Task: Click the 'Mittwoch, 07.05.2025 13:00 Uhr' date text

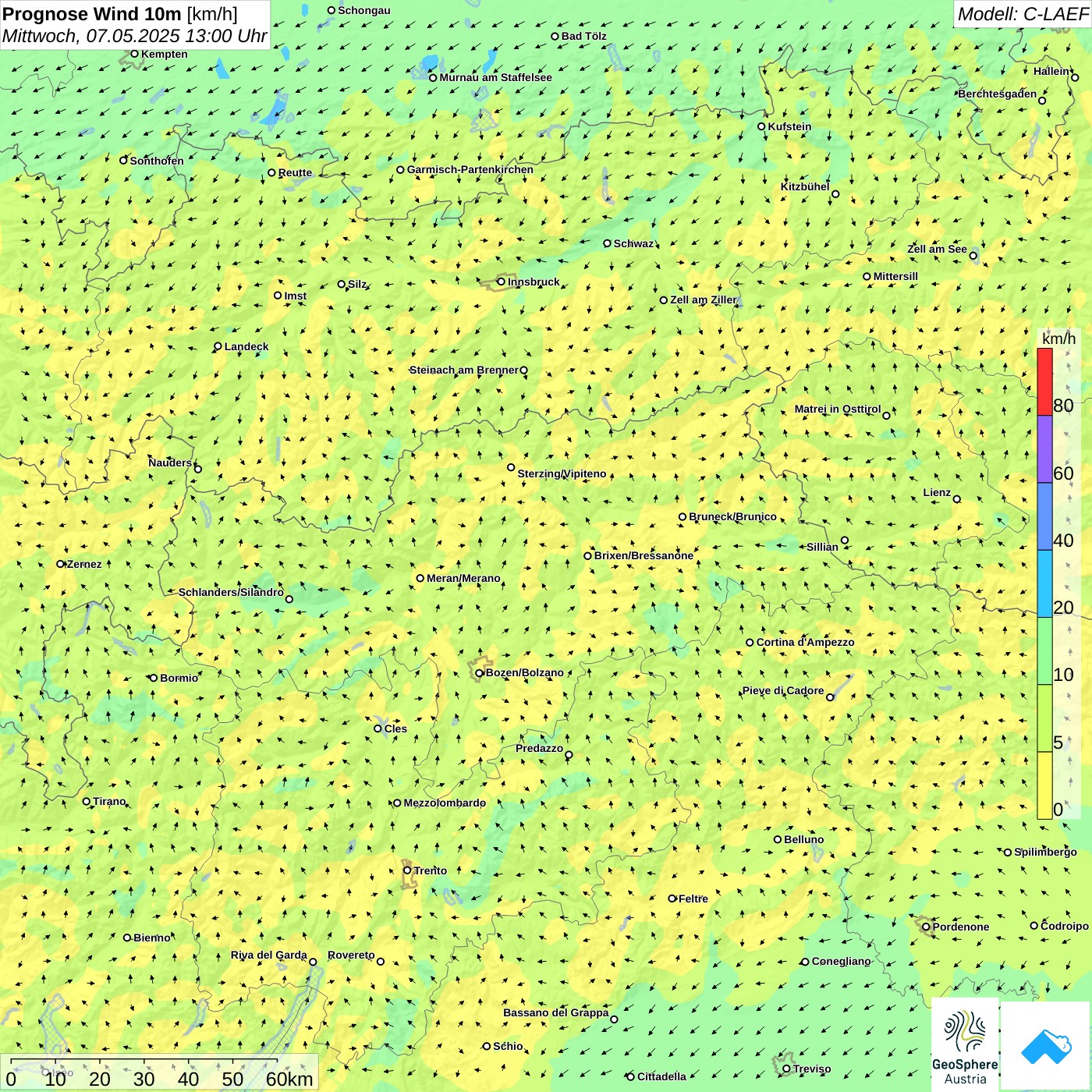Action: (x=134, y=36)
